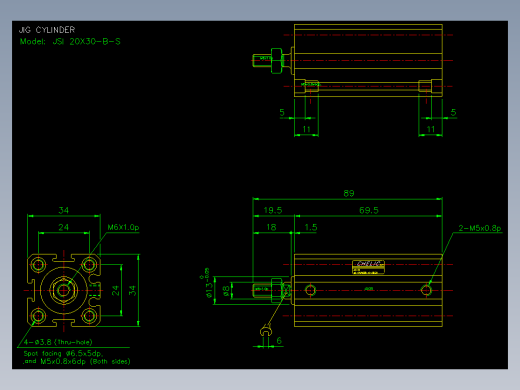This screenshot has width=520, height=390.
Task: Click the rod nut in top view
Action: (x=276, y=61)
